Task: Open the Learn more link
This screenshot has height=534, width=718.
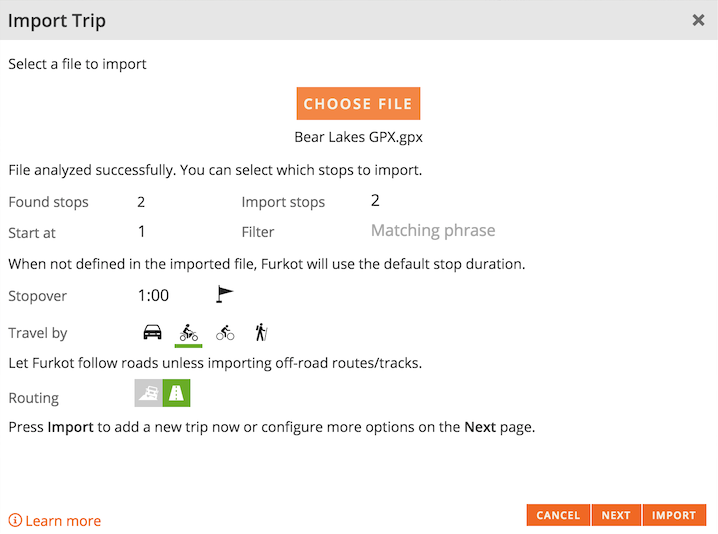Action: 63,520
